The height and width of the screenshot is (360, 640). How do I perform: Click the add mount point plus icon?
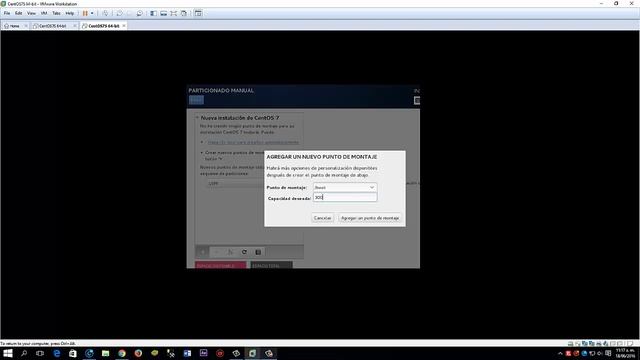click(202, 252)
